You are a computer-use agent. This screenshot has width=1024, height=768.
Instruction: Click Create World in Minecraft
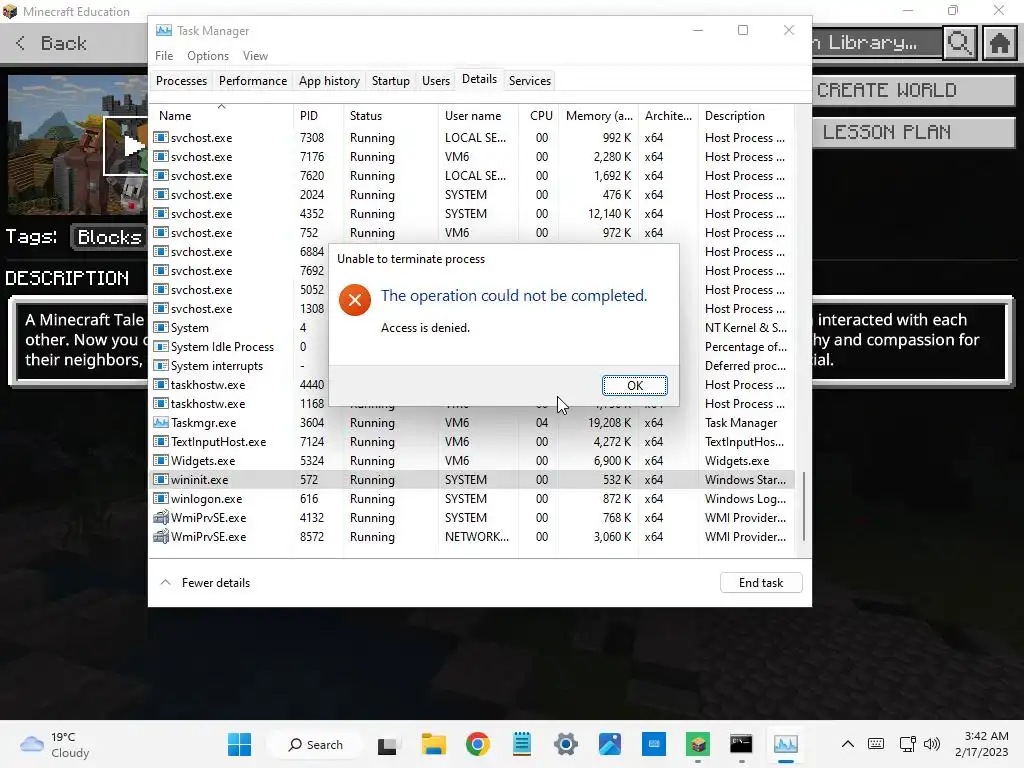(914, 90)
